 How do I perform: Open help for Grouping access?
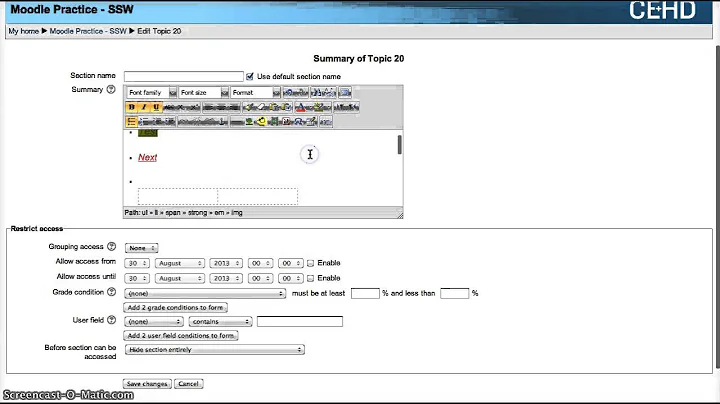111,247
